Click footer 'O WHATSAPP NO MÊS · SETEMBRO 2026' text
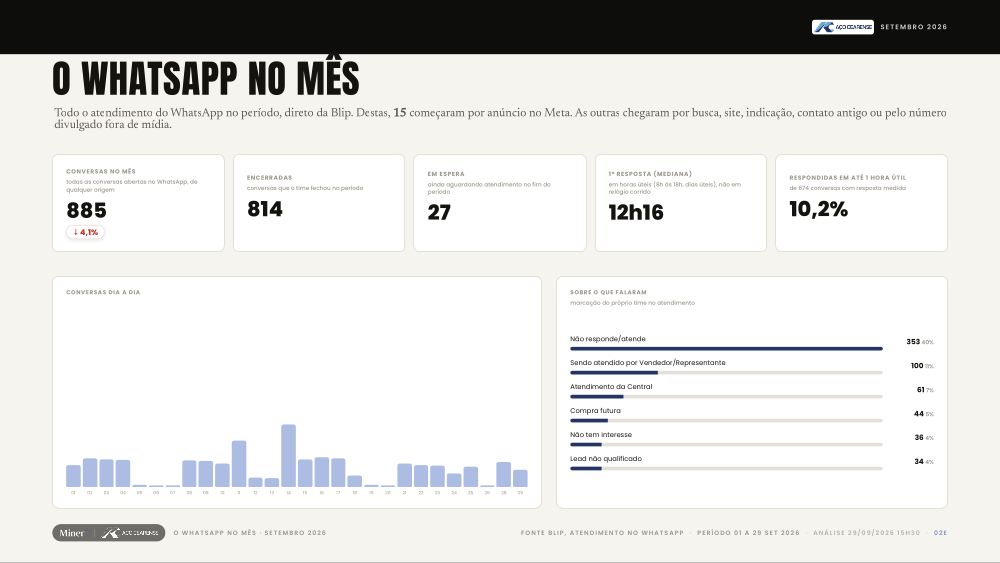Image resolution: width=1000 pixels, height=563 pixels. click(249, 532)
